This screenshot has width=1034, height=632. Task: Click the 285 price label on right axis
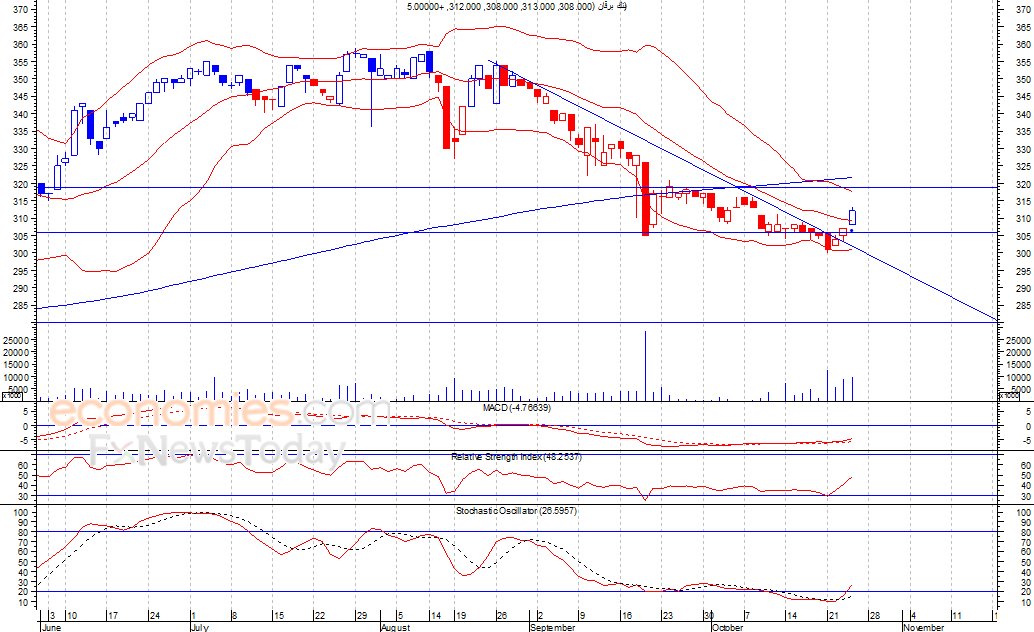[x=1023, y=305]
